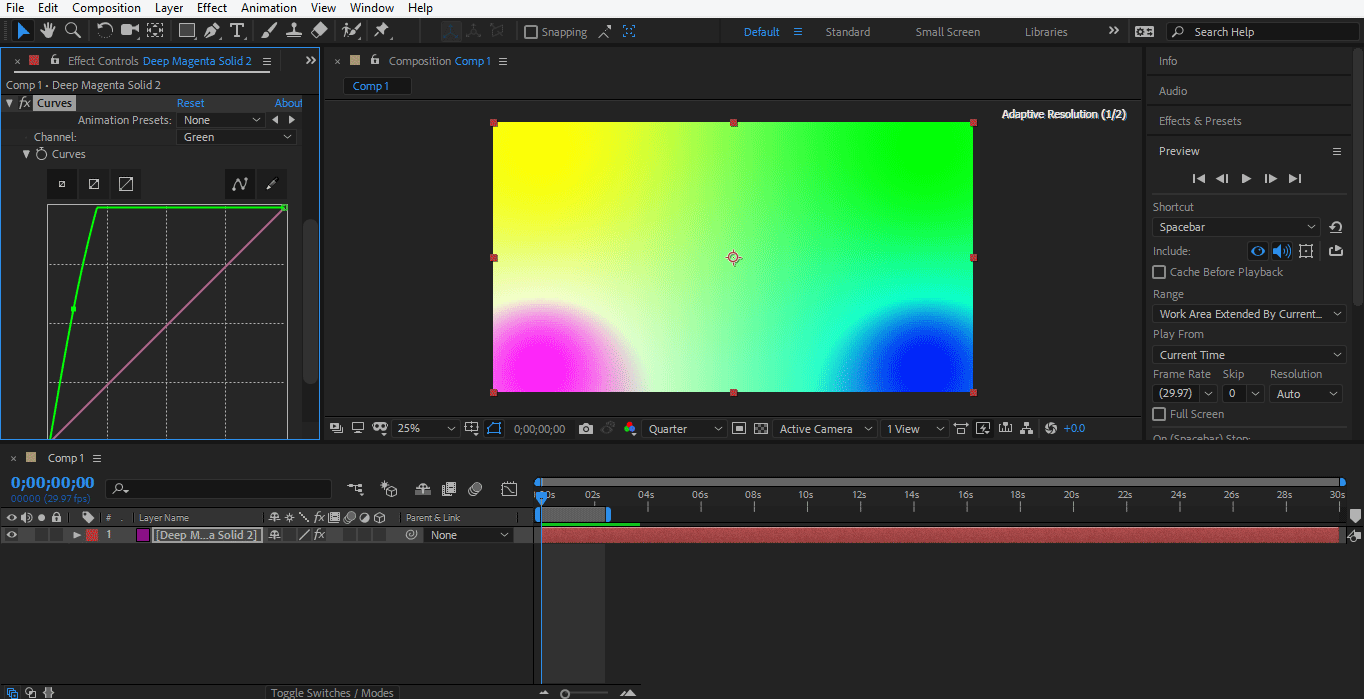Open the Quarter resolution dropdown
Viewport: 1364px width, 699px height.
click(x=685, y=429)
